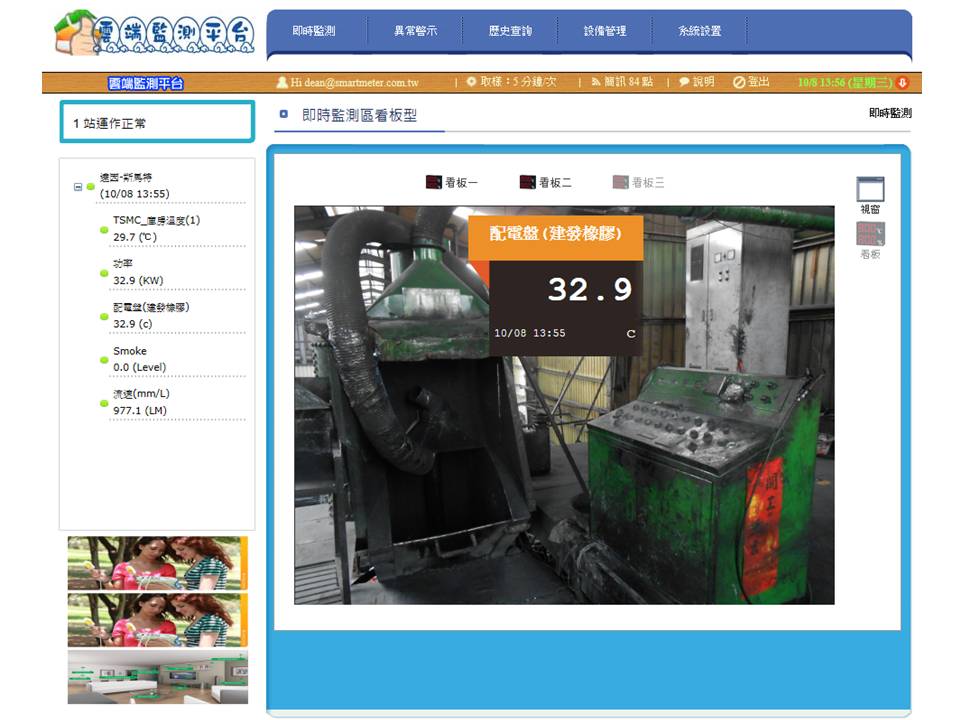
Task: Switch to the 看板二 dashboard
Action: click(546, 183)
